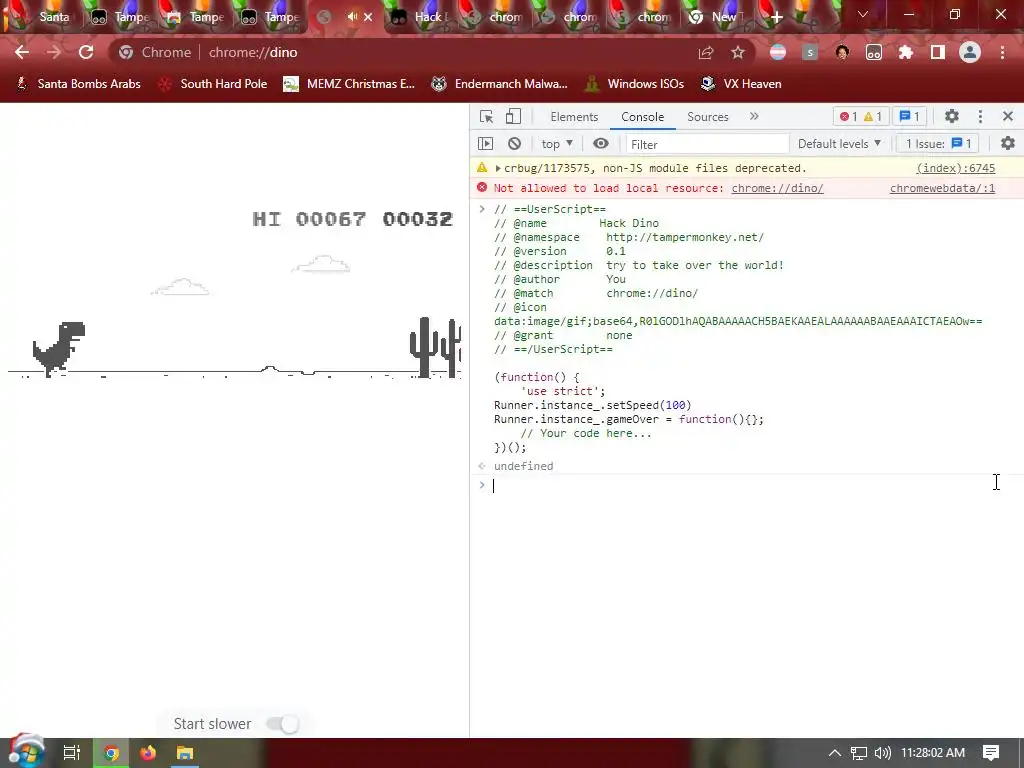Open the Endermanch Malwa... bookmark
Screen dimensions: 1024x768
coord(500,84)
